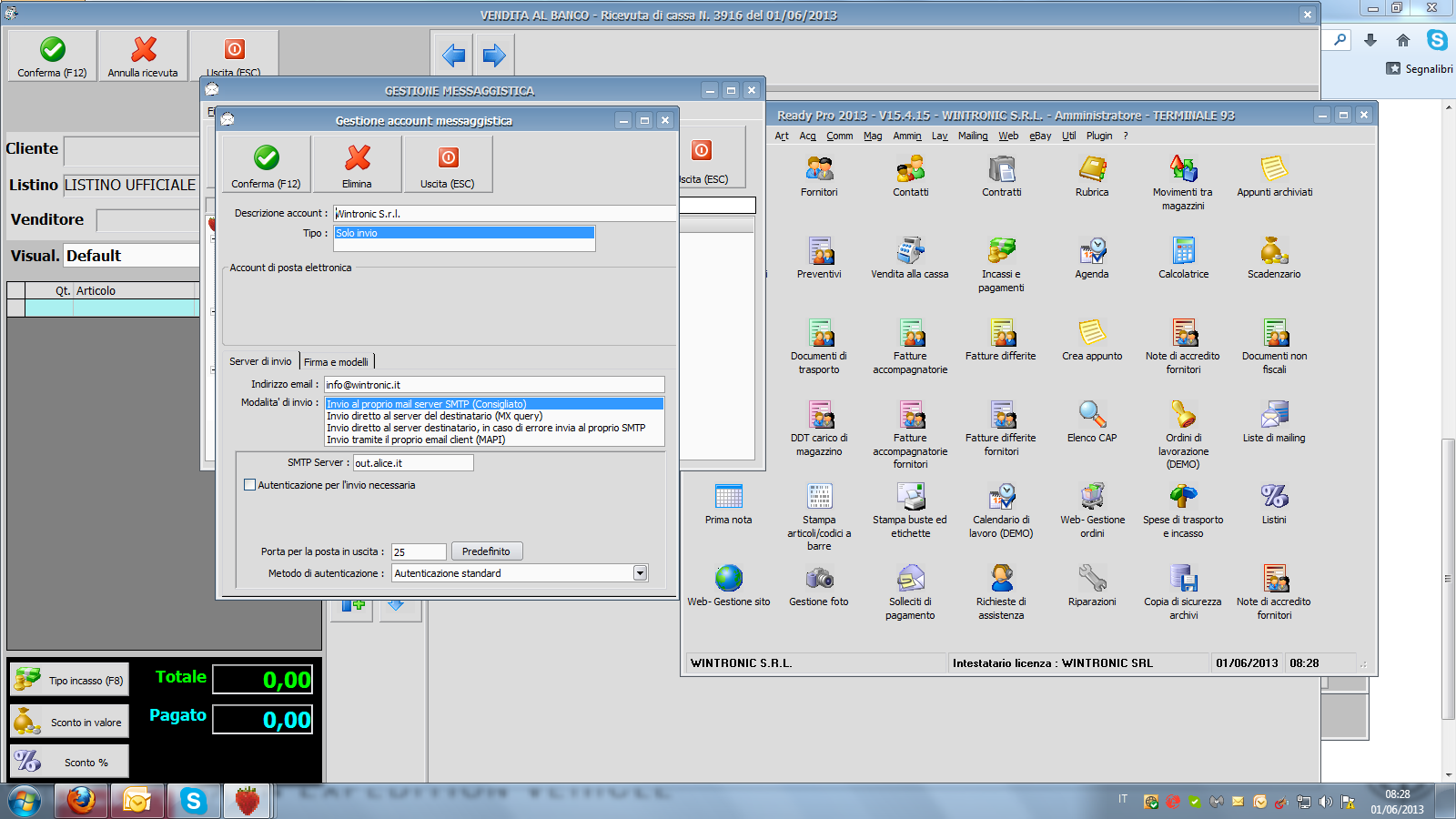The image size is (1456, 819).
Task: Open the Mag menu
Action: tap(873, 136)
